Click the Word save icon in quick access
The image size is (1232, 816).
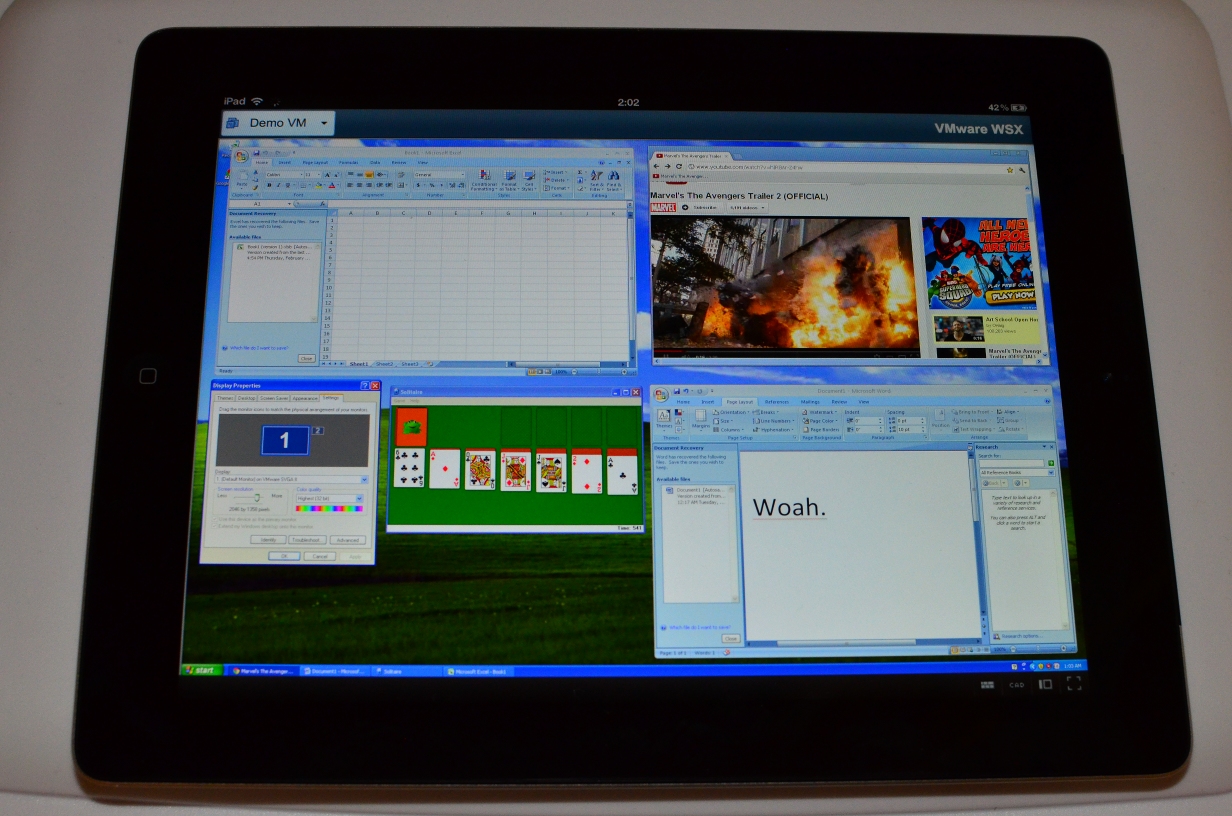(677, 390)
